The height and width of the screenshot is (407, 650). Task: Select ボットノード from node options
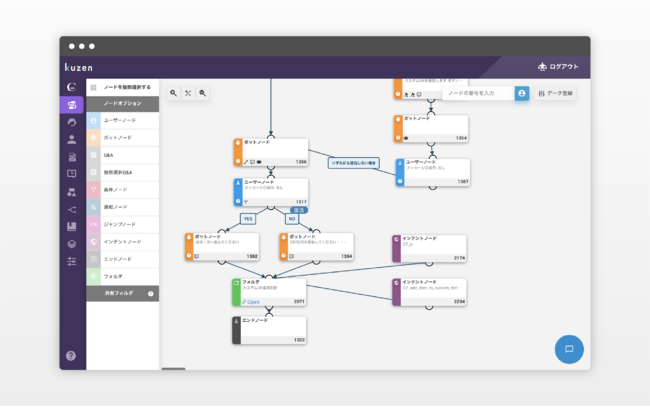coord(123,138)
